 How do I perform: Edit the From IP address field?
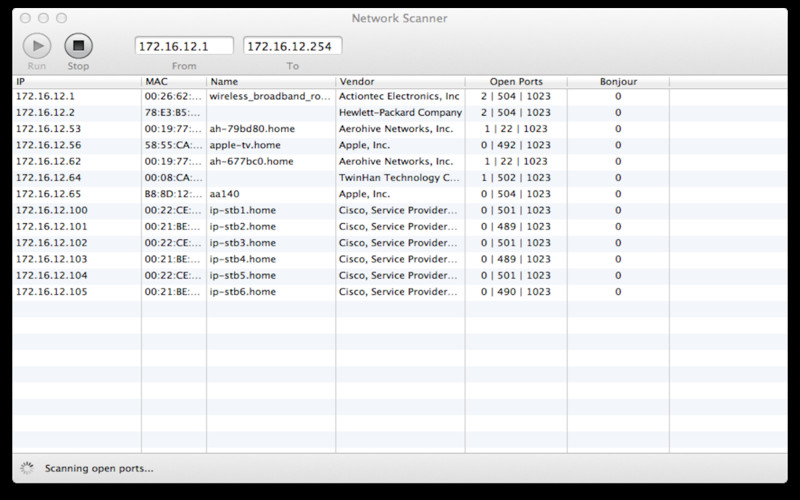coord(184,46)
